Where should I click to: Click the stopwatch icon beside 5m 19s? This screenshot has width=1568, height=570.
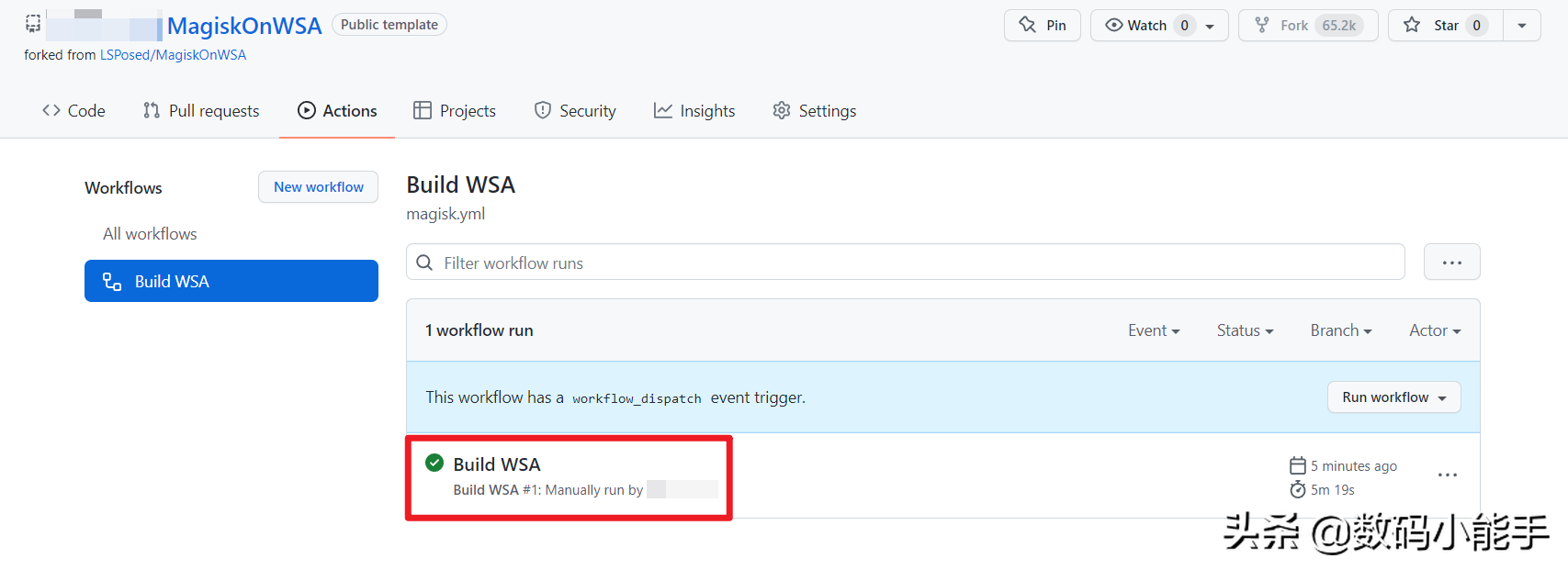[1297, 489]
